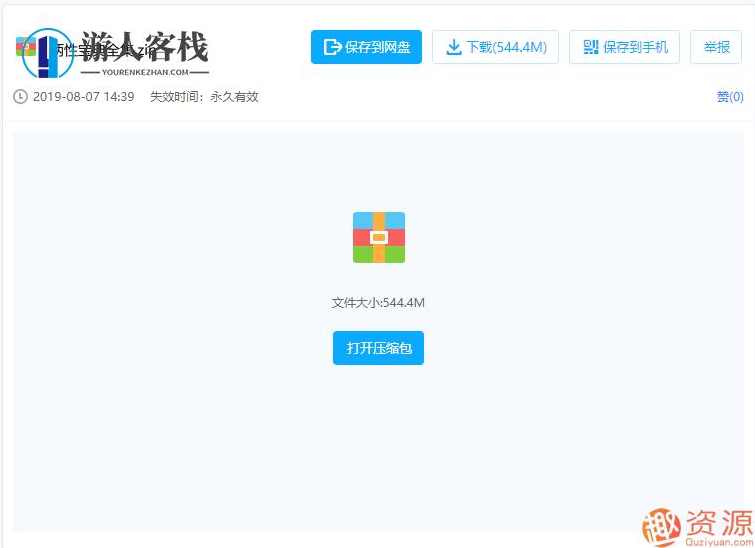Download the 544.4M file
The image size is (755, 548).
[x=495, y=47]
